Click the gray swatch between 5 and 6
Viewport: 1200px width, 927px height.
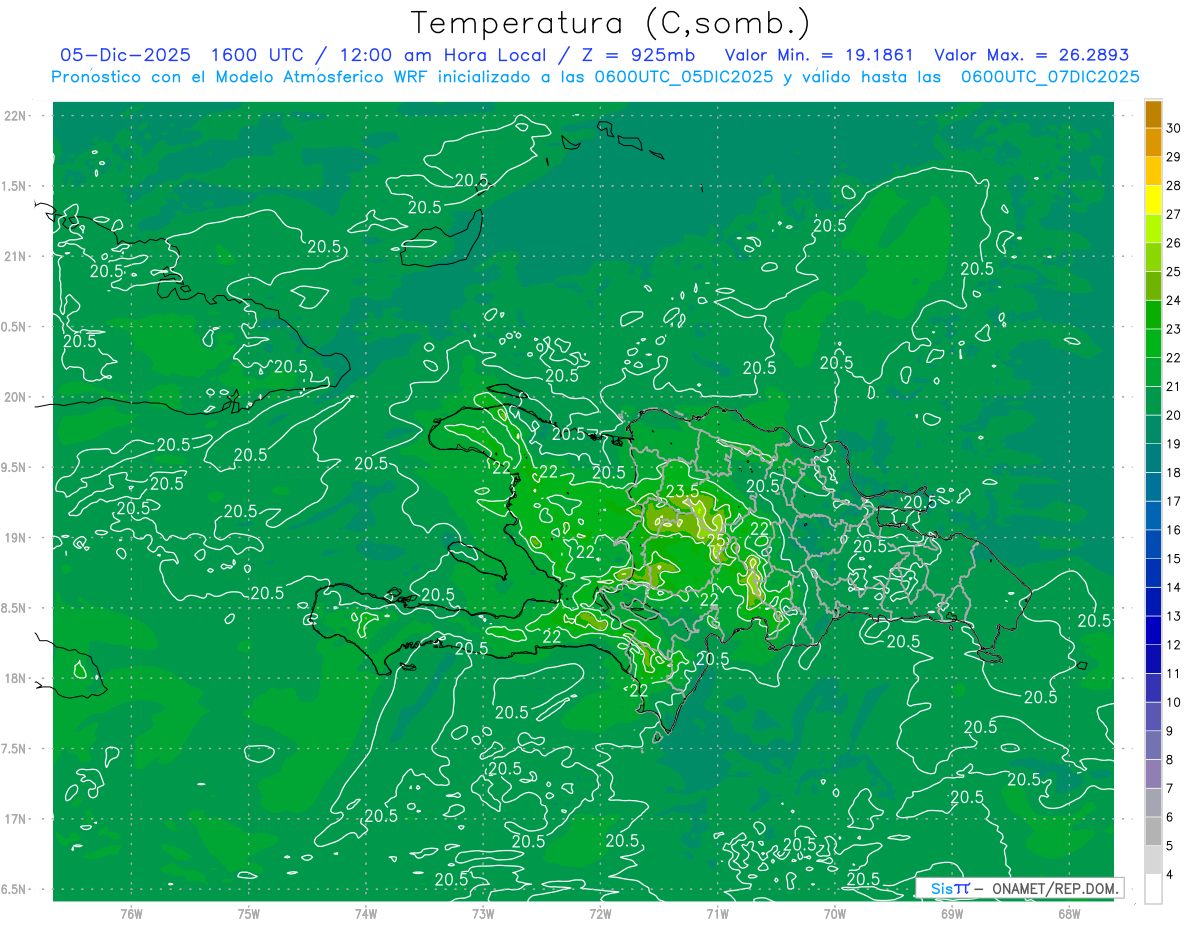[x=1153, y=831]
